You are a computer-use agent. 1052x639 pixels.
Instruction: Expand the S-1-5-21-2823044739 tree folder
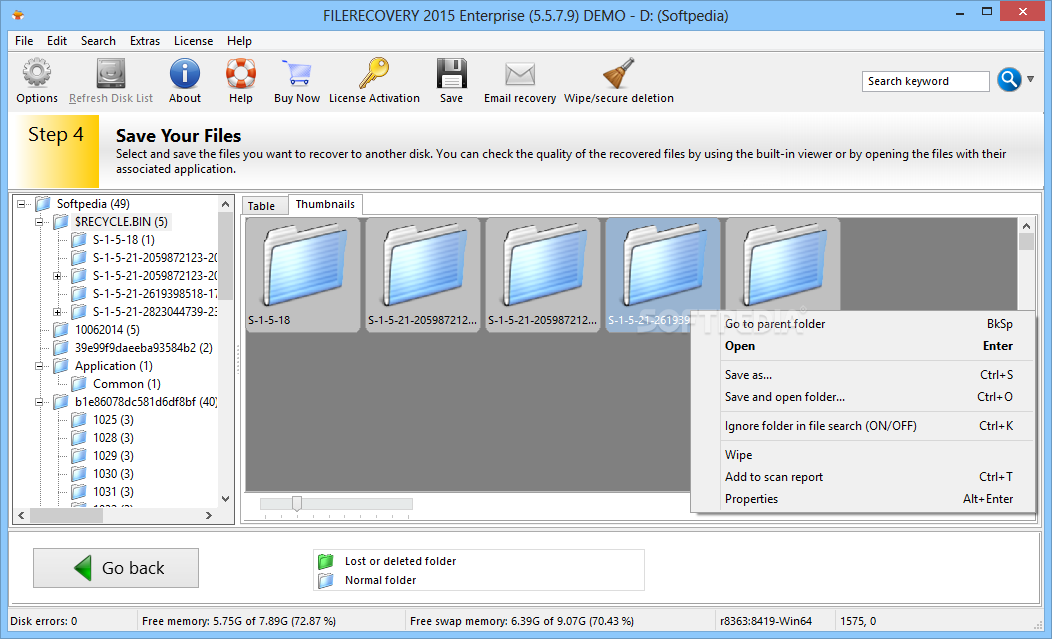pos(58,312)
